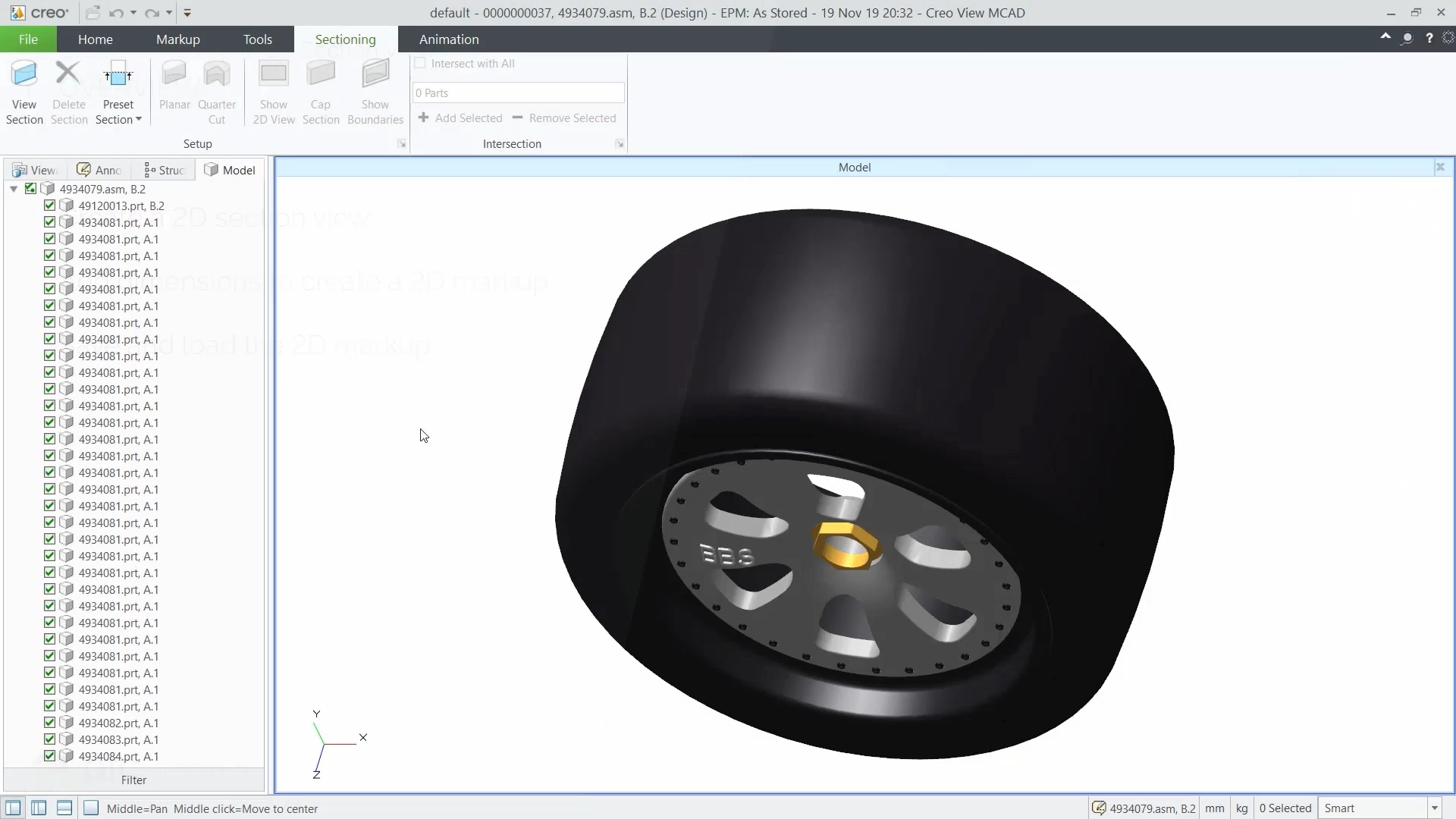Viewport: 1456px width, 819px height.
Task: Click the second split-layout icon in status bar
Action: point(39,808)
